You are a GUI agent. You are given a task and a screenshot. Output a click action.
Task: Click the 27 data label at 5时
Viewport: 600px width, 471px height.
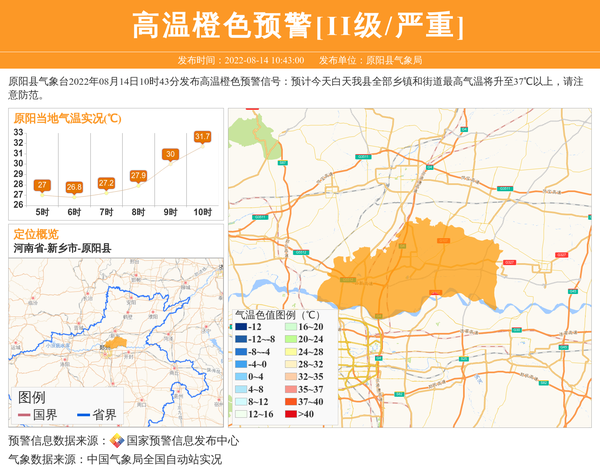click(x=42, y=185)
